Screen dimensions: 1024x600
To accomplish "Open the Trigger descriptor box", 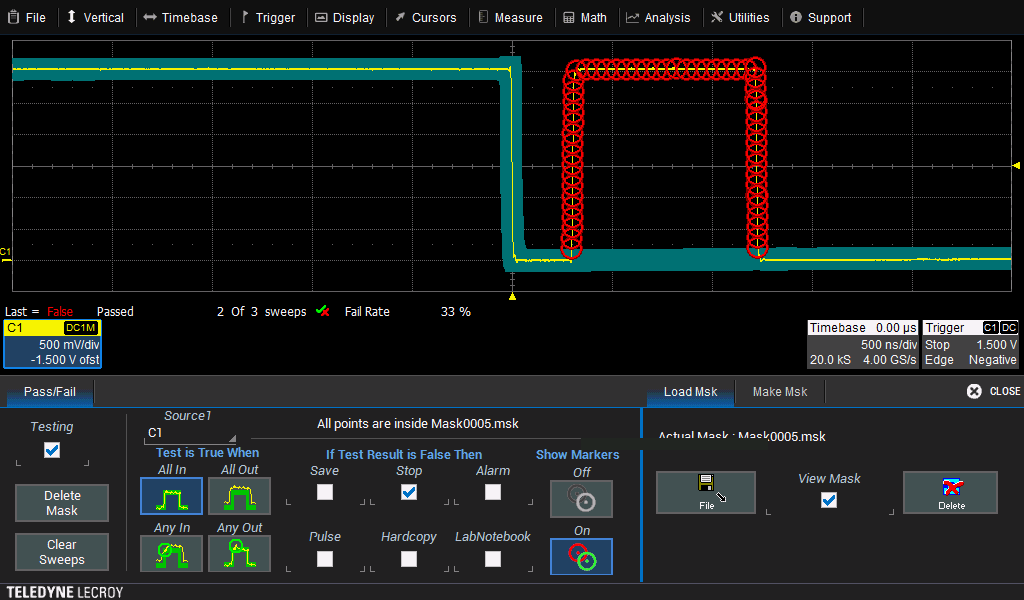I will point(970,344).
